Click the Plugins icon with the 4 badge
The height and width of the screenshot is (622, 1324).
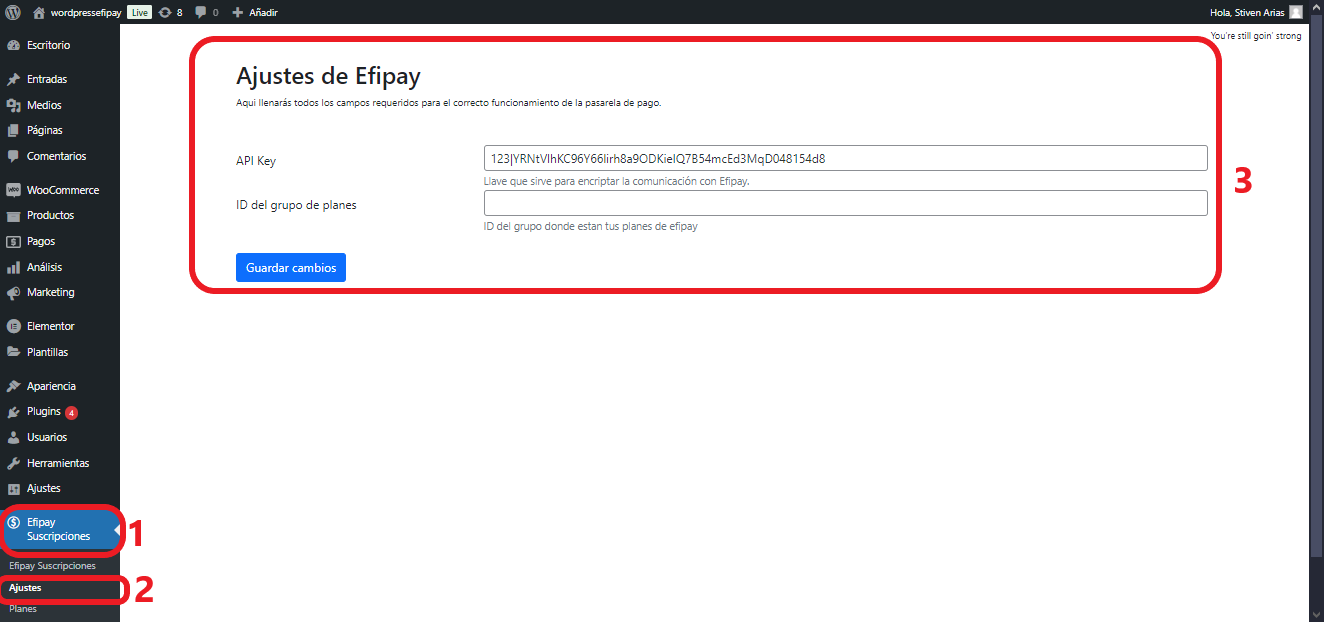pyautogui.click(x=14, y=411)
